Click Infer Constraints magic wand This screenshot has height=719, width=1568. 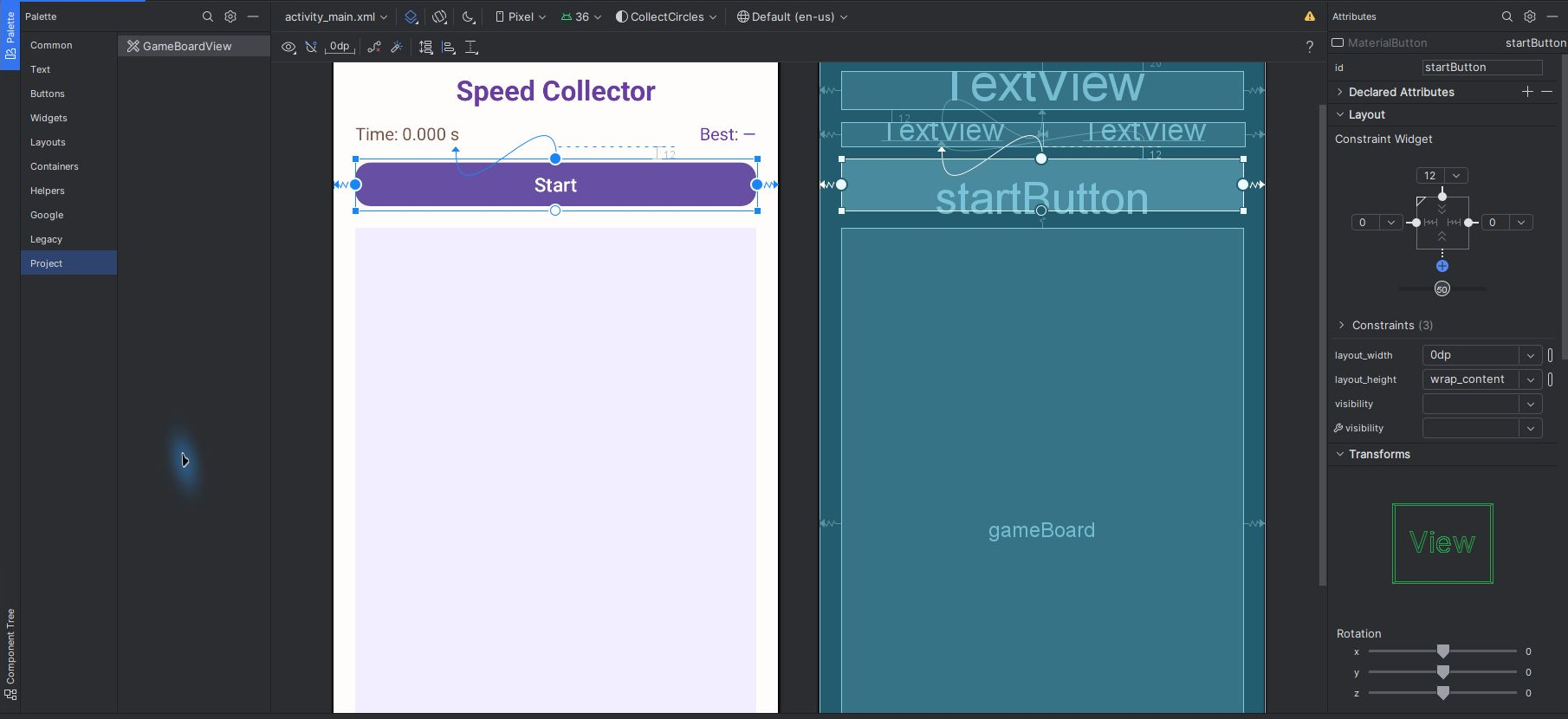tap(397, 47)
